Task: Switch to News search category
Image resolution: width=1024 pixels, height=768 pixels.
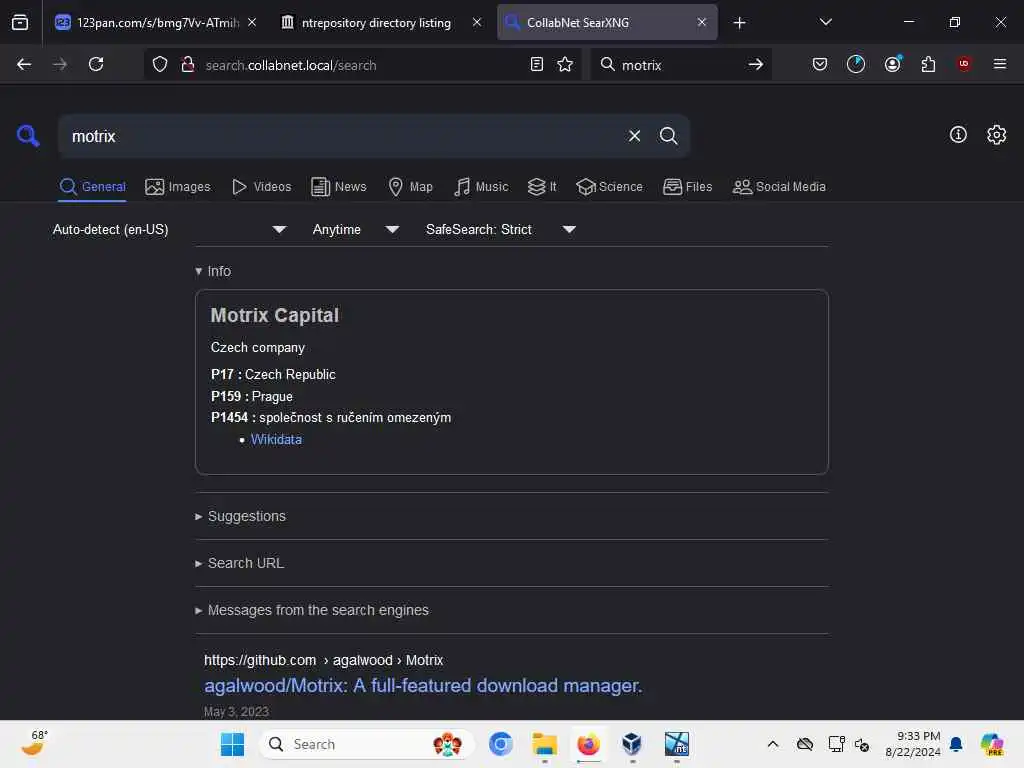Action: click(x=338, y=187)
